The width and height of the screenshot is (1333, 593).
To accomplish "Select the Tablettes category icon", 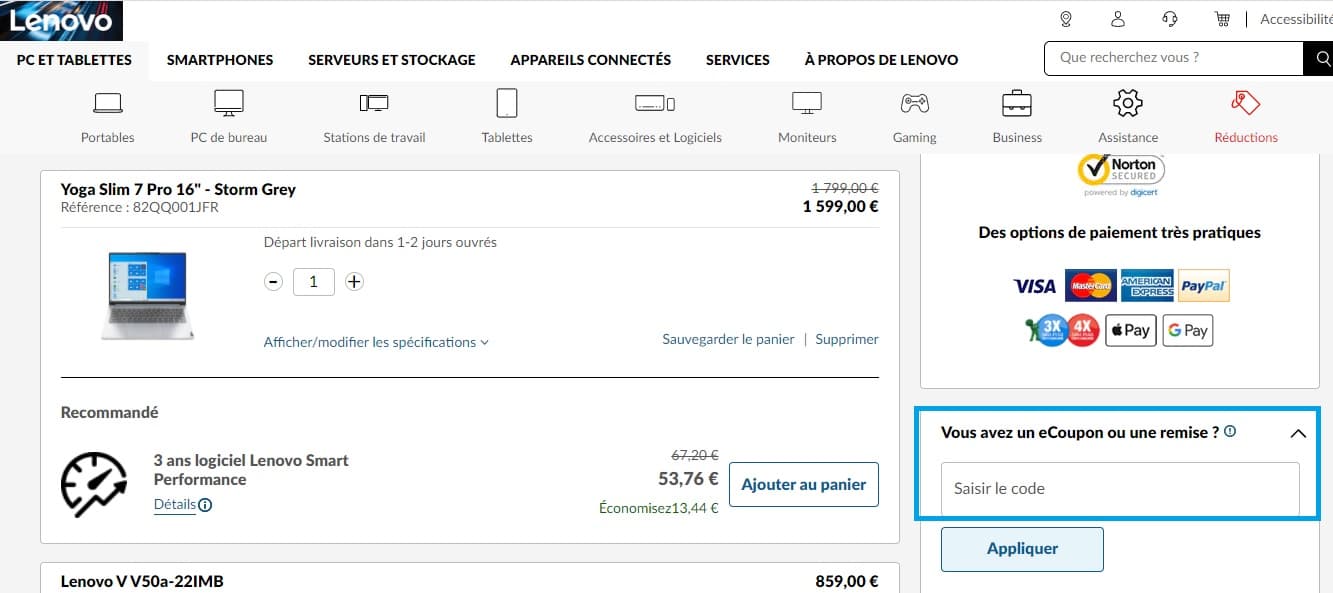I will (506, 103).
